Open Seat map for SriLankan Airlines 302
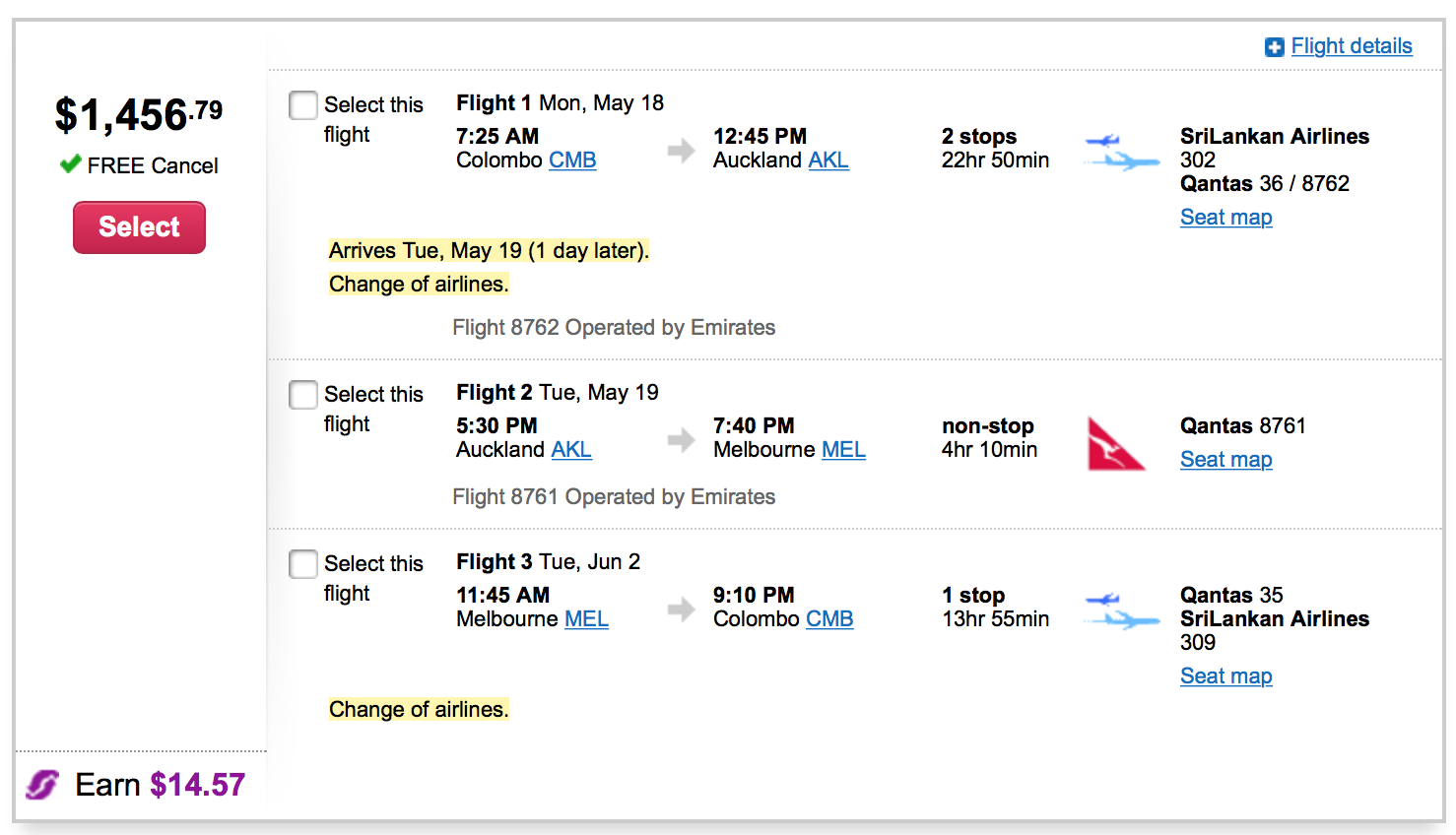 (1225, 218)
